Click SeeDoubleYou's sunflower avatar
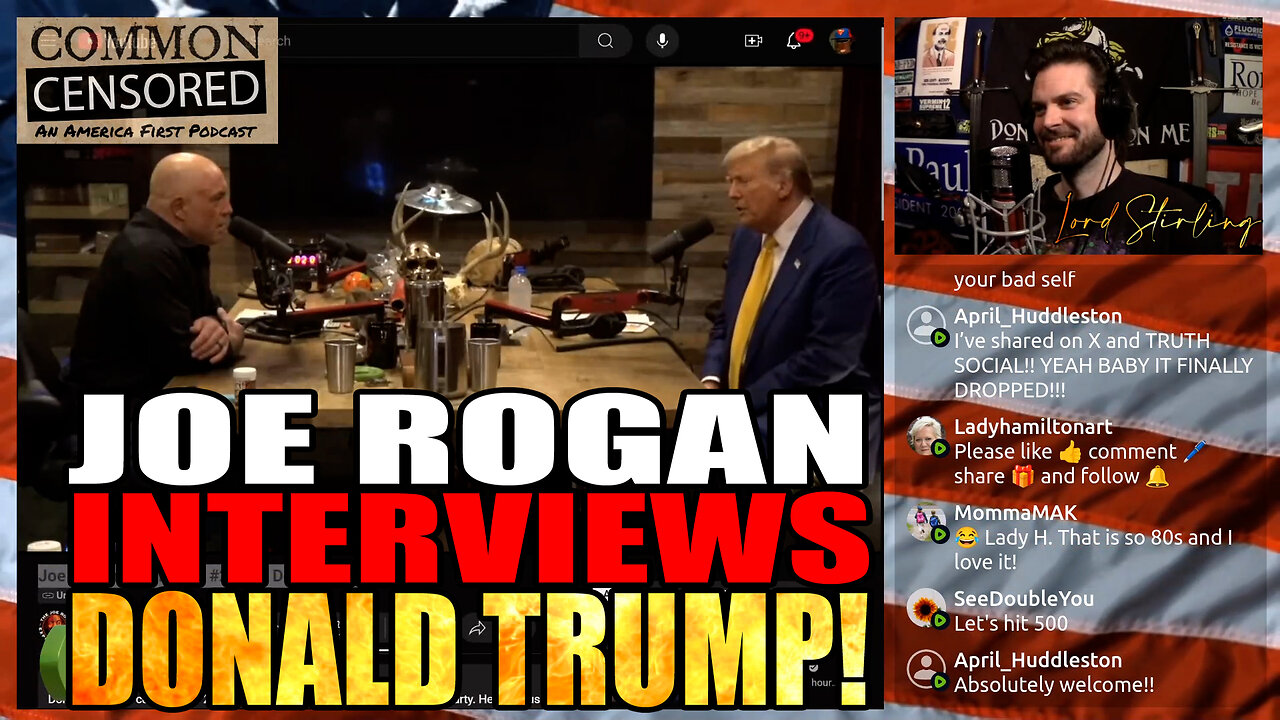 point(926,608)
